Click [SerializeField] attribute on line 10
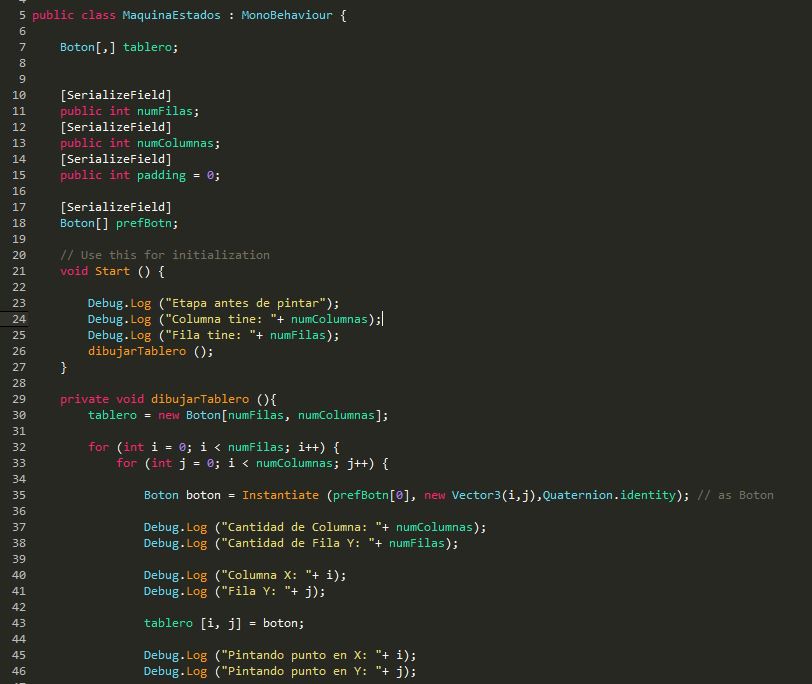The width and height of the screenshot is (812, 684). [x=115, y=95]
